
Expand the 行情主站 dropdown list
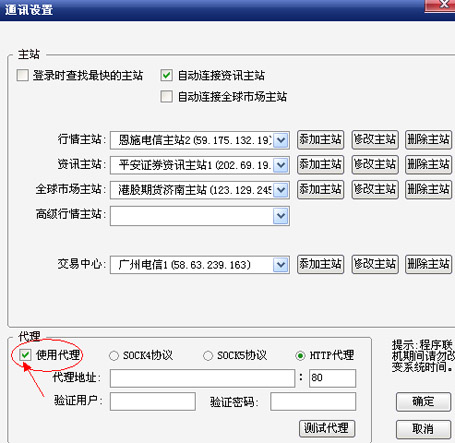(x=281, y=140)
